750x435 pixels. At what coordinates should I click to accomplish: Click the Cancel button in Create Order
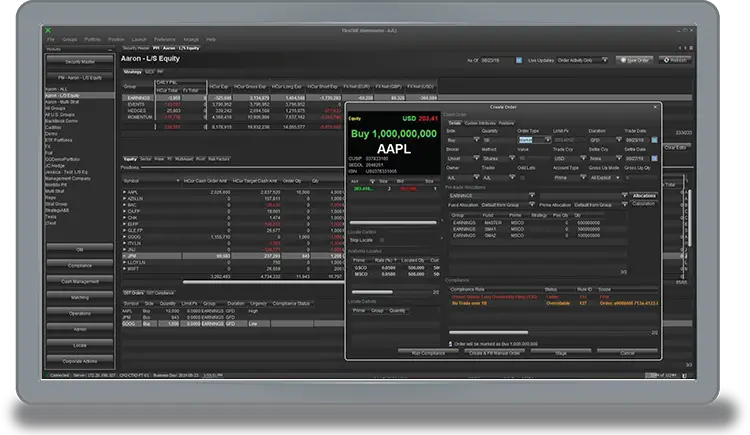click(627, 353)
